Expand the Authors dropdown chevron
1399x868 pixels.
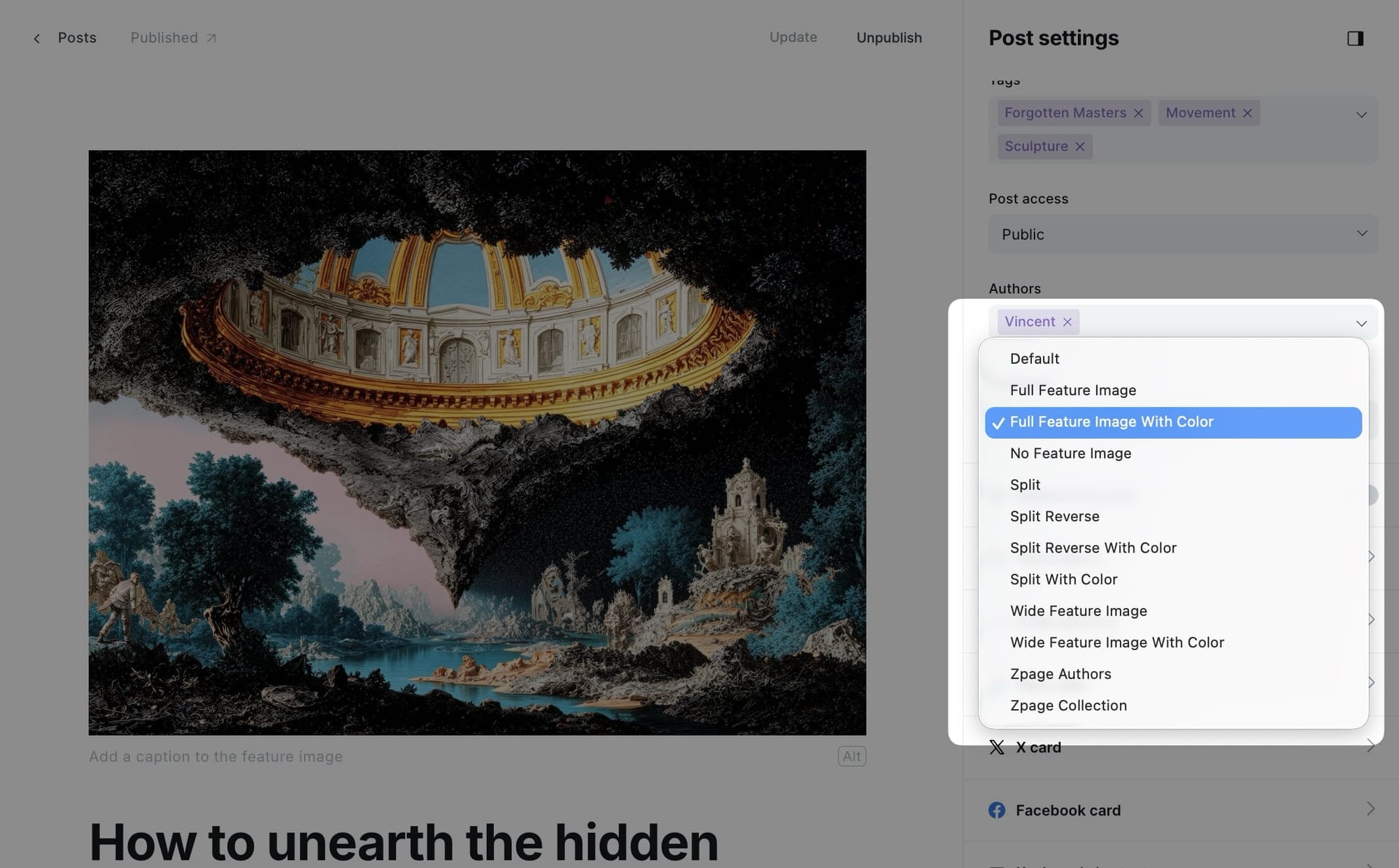(1361, 323)
